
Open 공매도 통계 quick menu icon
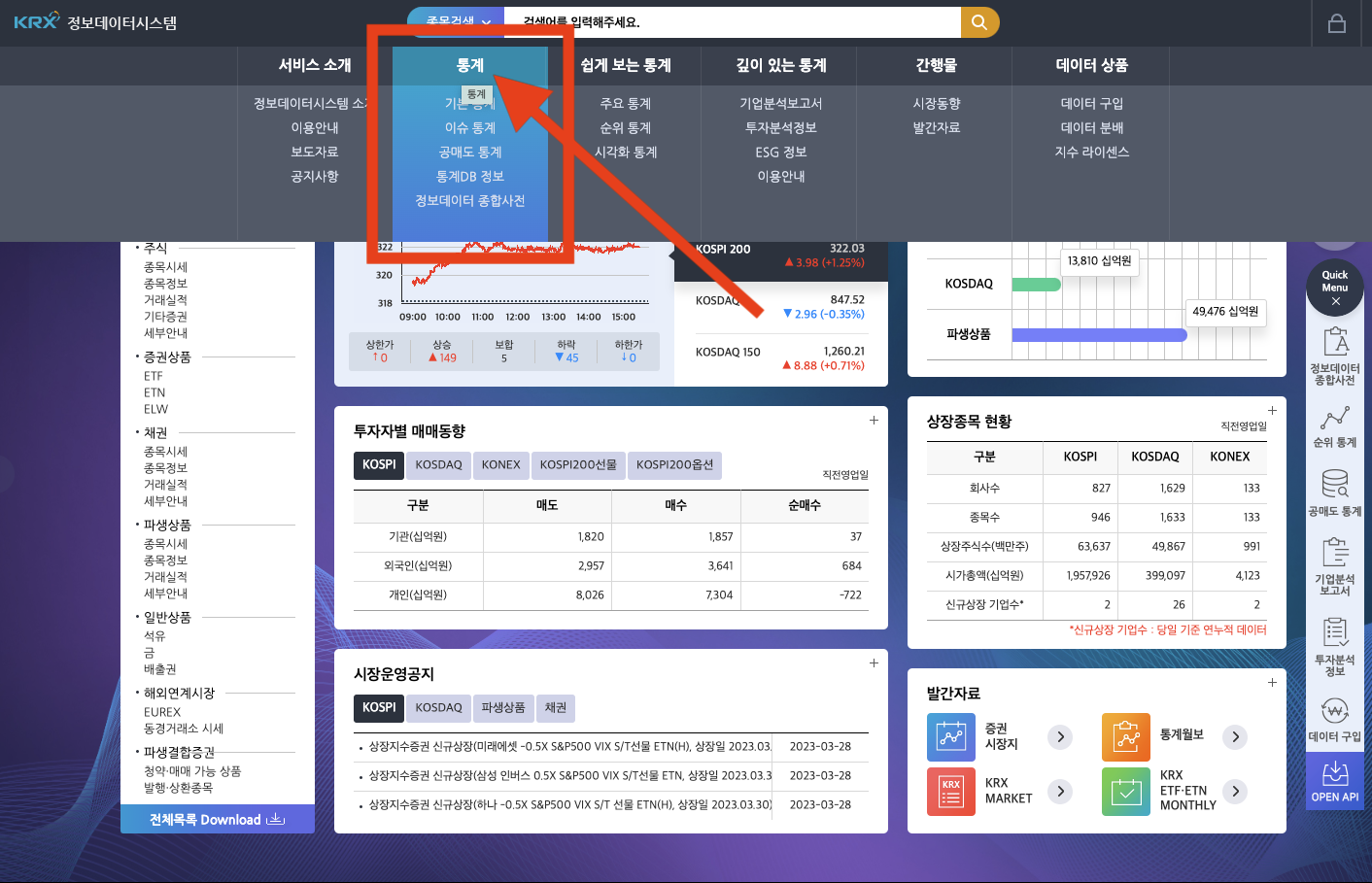point(1335,493)
